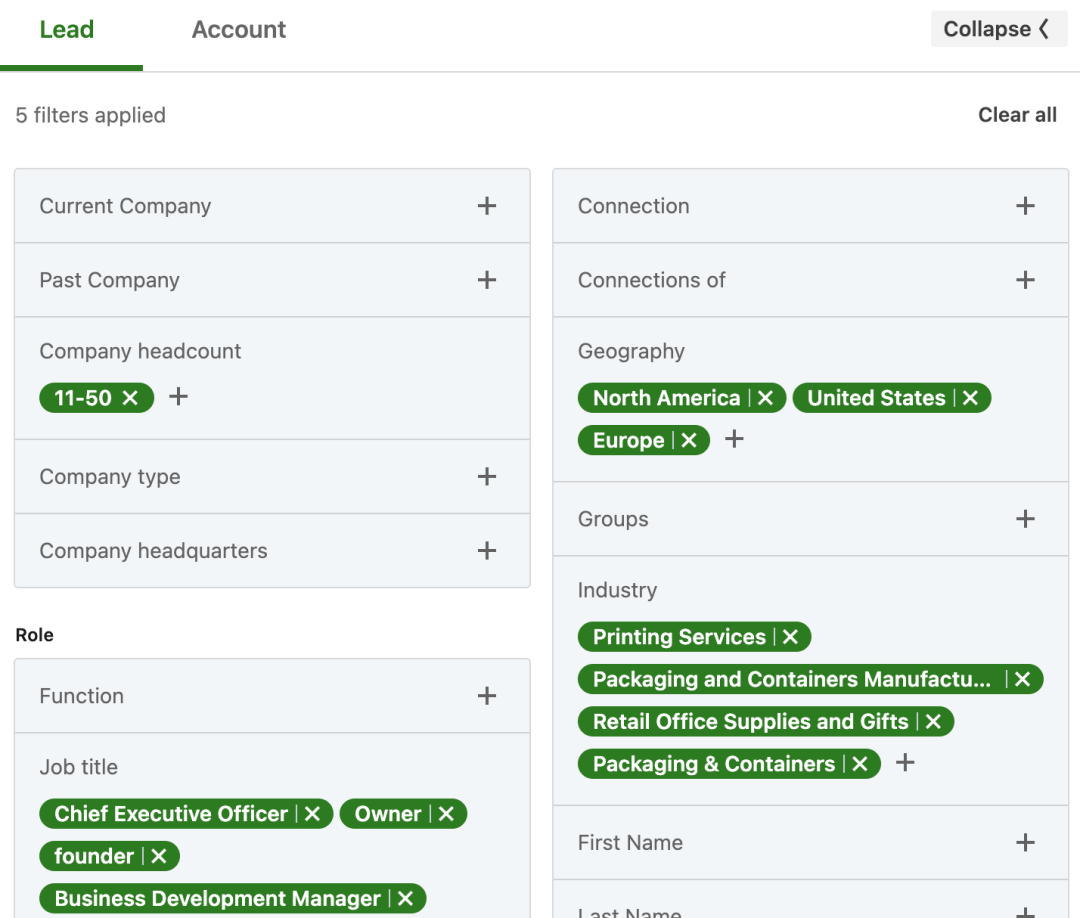This screenshot has height=918, width=1080.
Task: Add another industry with plus icon
Action: point(905,763)
